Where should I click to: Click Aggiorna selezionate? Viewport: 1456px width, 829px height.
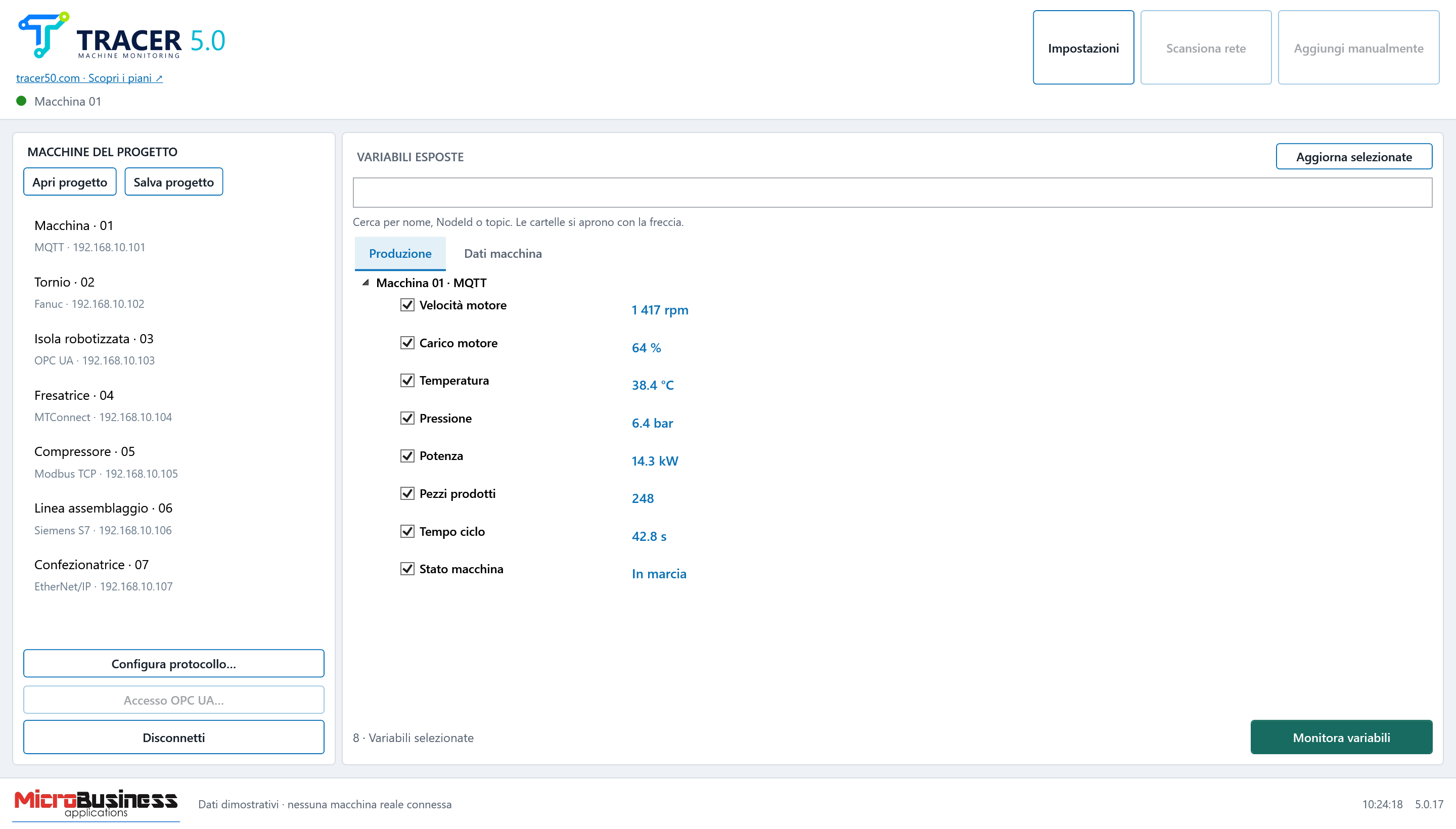1353,157
